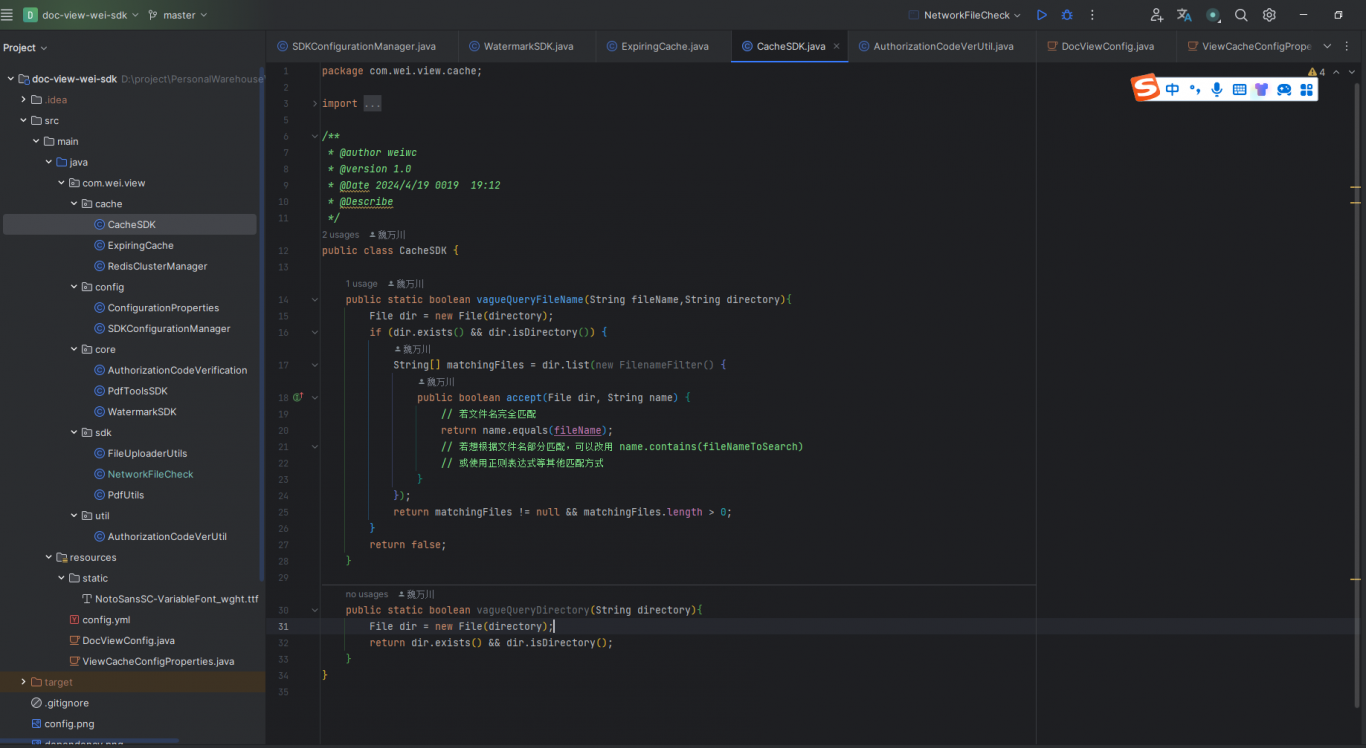1366x748 pixels.
Task: Open the main hamburger menu
Action: tap(7, 15)
